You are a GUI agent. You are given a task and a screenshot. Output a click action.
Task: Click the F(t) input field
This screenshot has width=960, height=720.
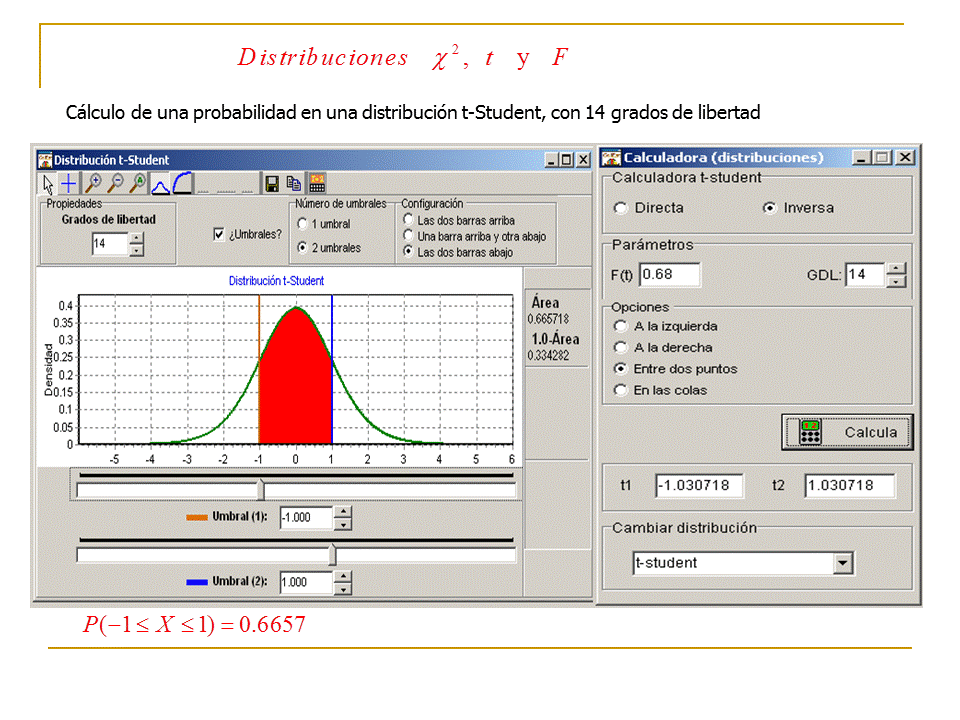(670, 275)
